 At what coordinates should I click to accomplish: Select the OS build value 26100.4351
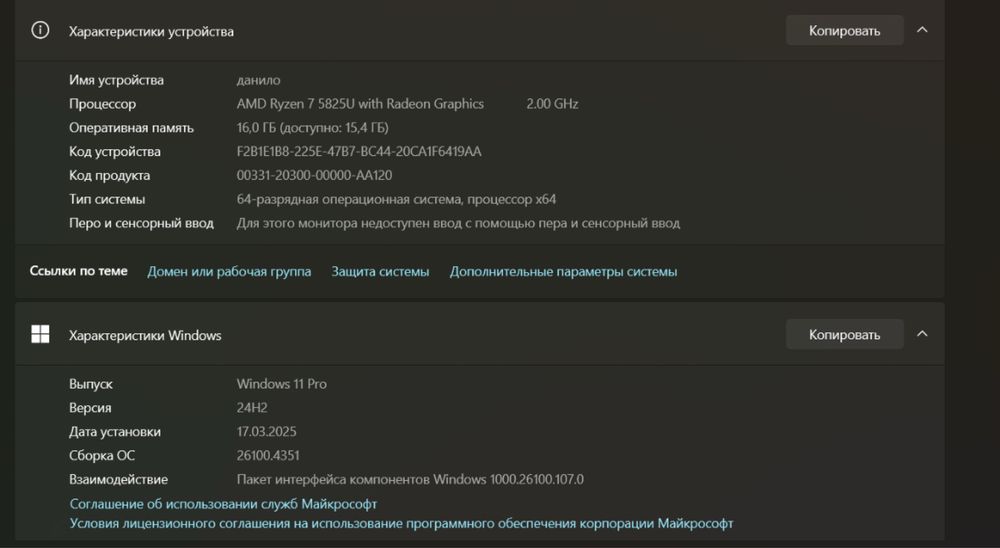click(268, 455)
